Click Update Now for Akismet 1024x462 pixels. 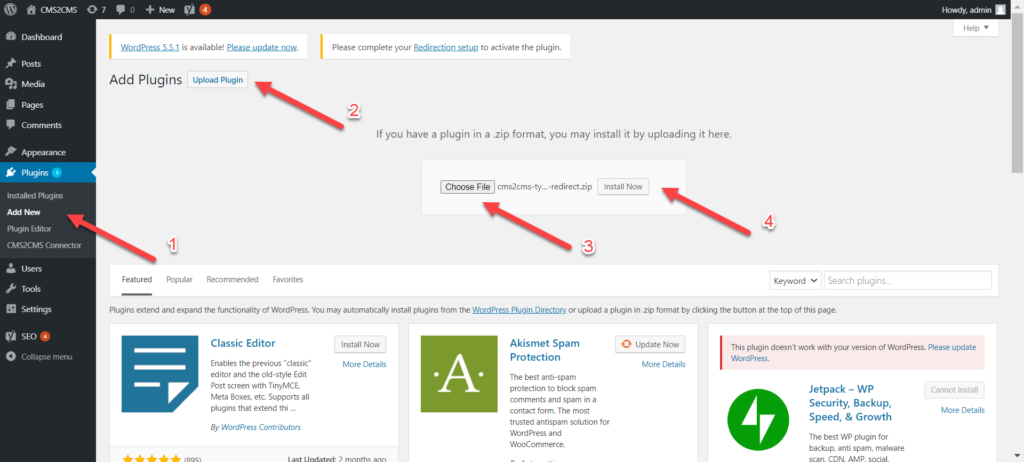pyautogui.click(x=650, y=344)
